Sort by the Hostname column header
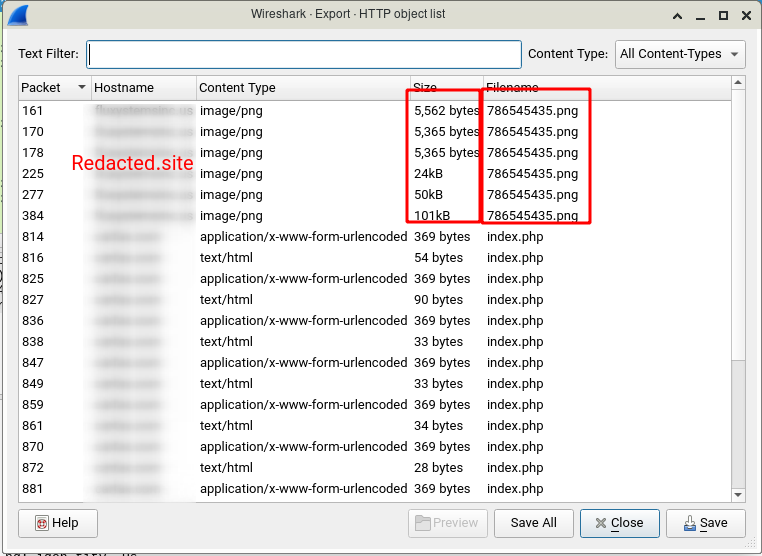The image size is (762, 556). click(144, 87)
